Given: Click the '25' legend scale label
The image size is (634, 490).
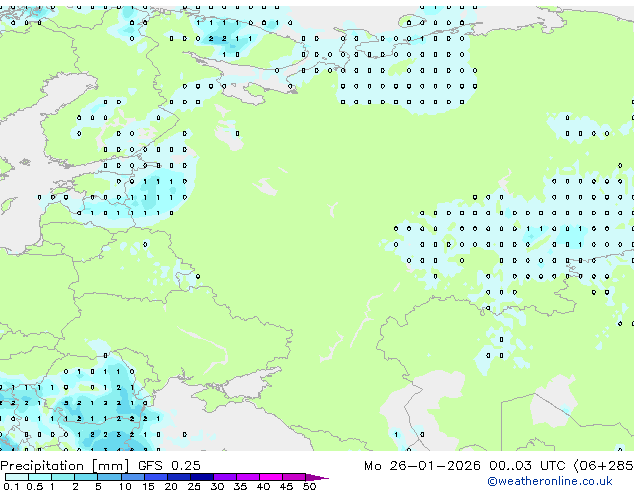Looking at the screenshot, I should [x=194, y=486].
